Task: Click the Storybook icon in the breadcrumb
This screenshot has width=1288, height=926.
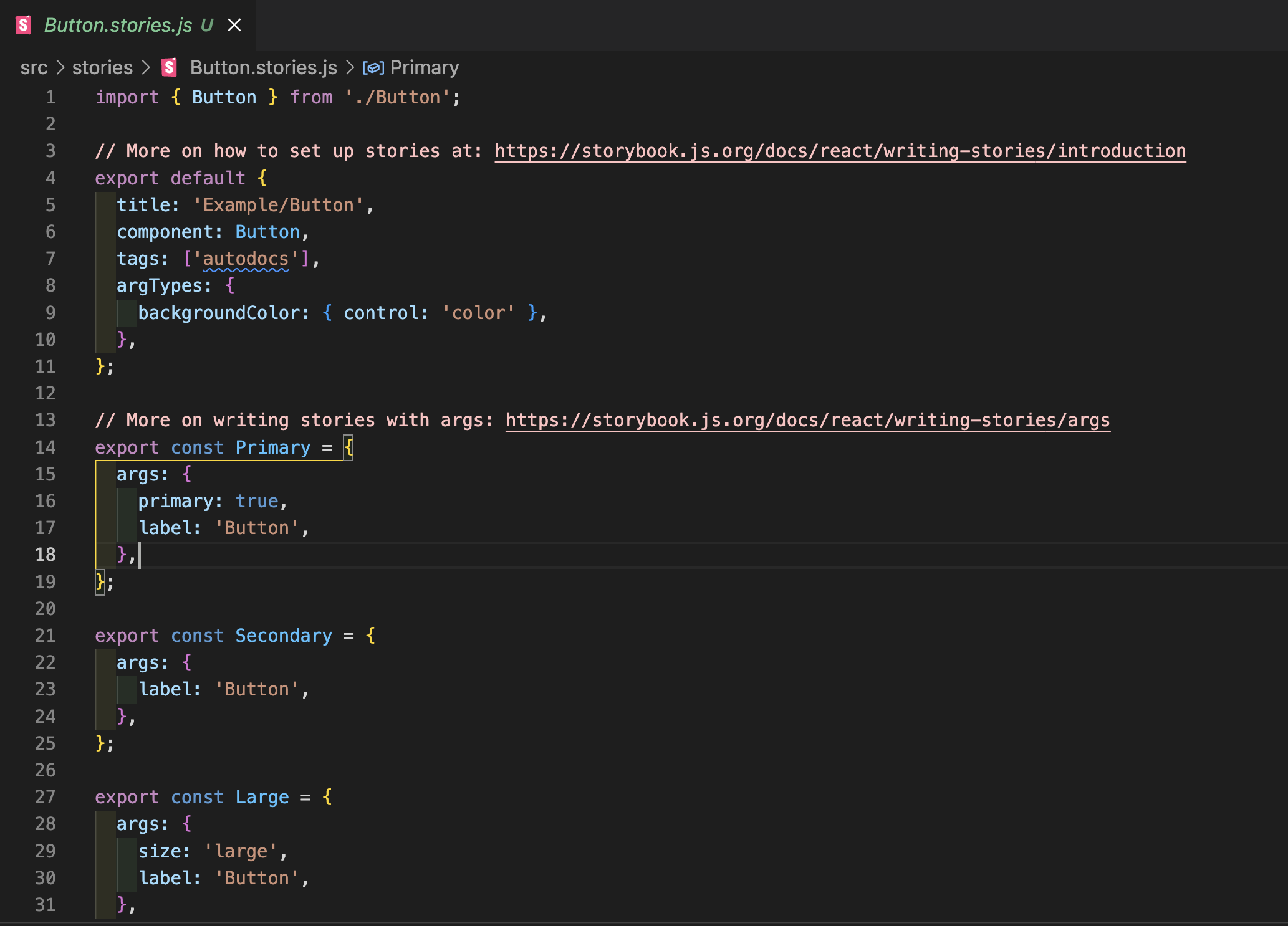Action: pos(169,67)
